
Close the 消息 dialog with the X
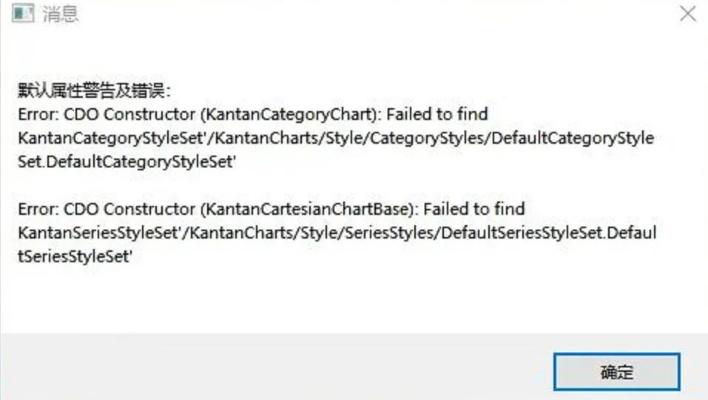(687, 14)
